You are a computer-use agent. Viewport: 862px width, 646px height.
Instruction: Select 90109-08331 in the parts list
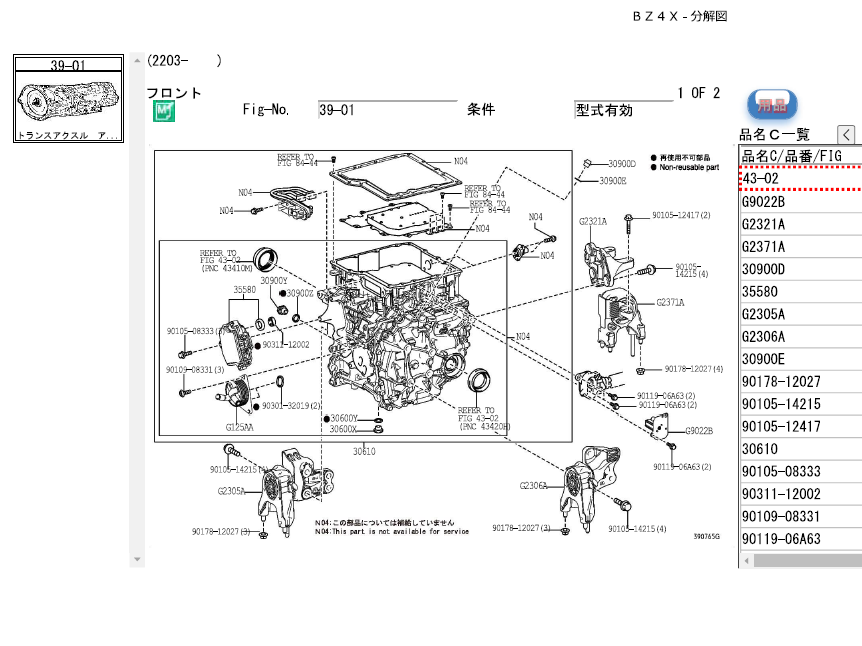[801, 517]
